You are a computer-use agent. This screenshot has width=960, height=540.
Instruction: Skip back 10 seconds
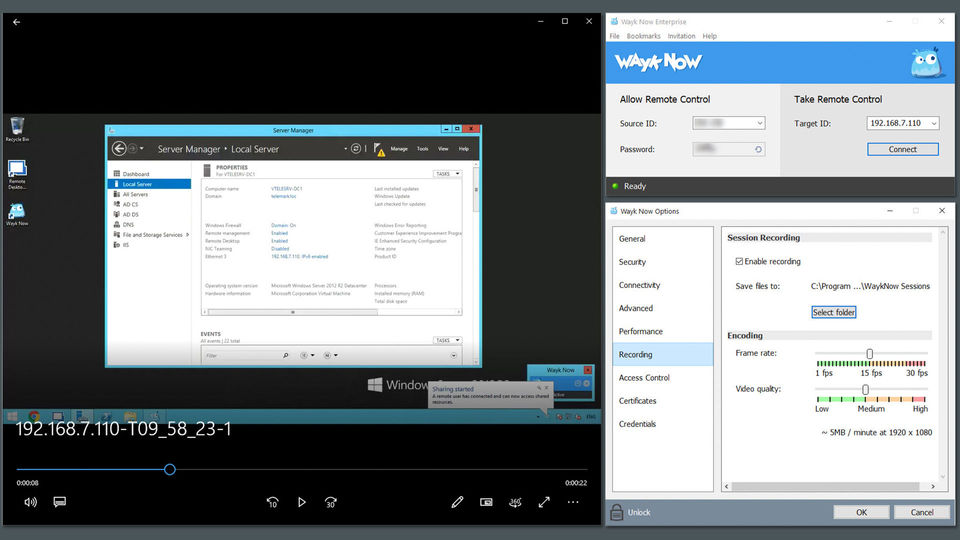coord(272,502)
